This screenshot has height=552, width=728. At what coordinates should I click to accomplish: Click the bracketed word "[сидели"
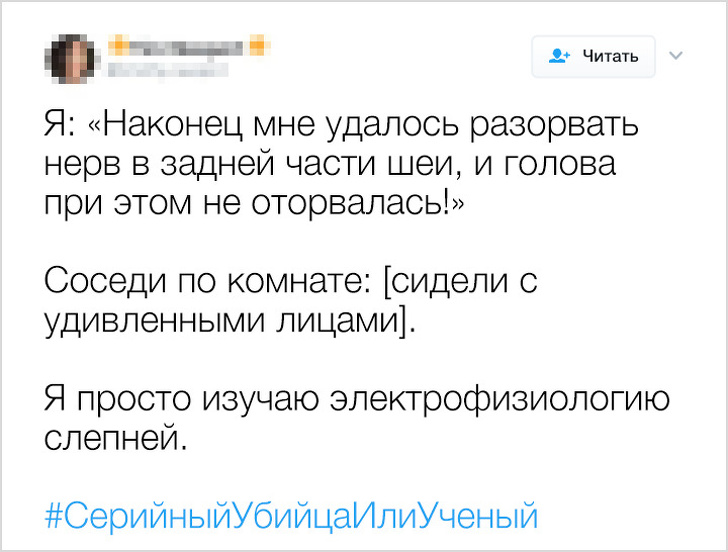pos(444,281)
